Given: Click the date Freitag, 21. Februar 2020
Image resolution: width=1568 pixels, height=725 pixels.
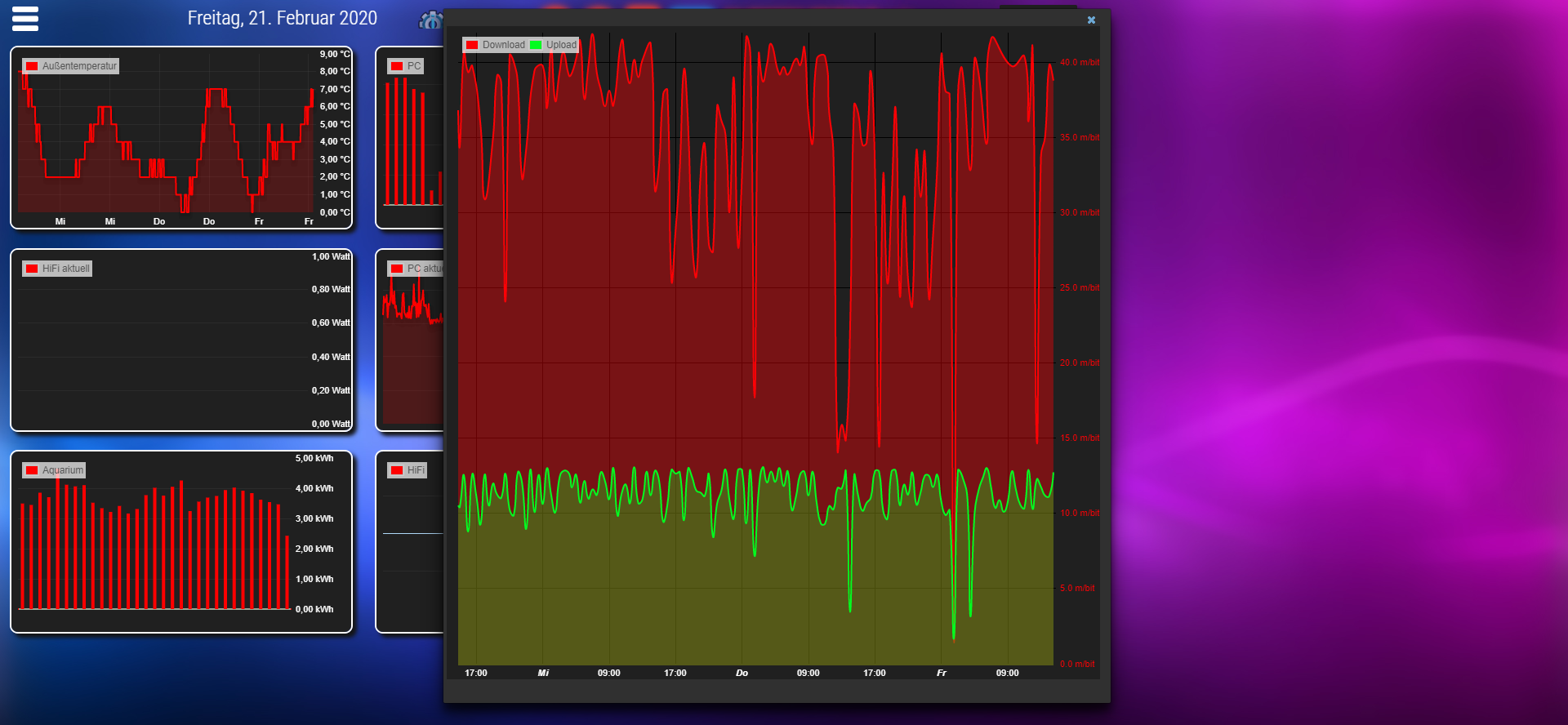Looking at the screenshot, I should (282, 18).
